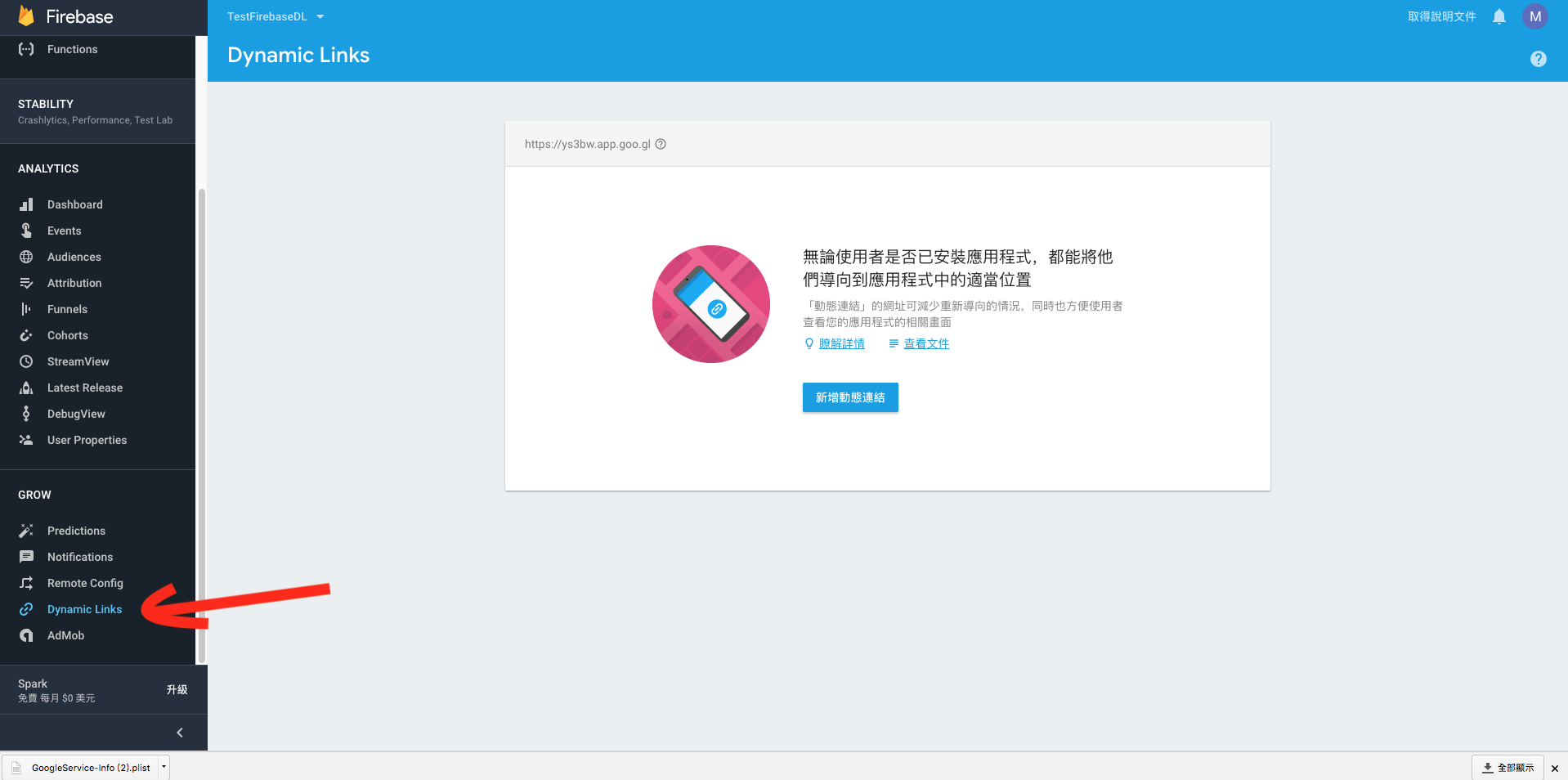Screen dimensions: 1568x780
Task: Click the 全部顯示 show all button
Action: click(1508, 768)
